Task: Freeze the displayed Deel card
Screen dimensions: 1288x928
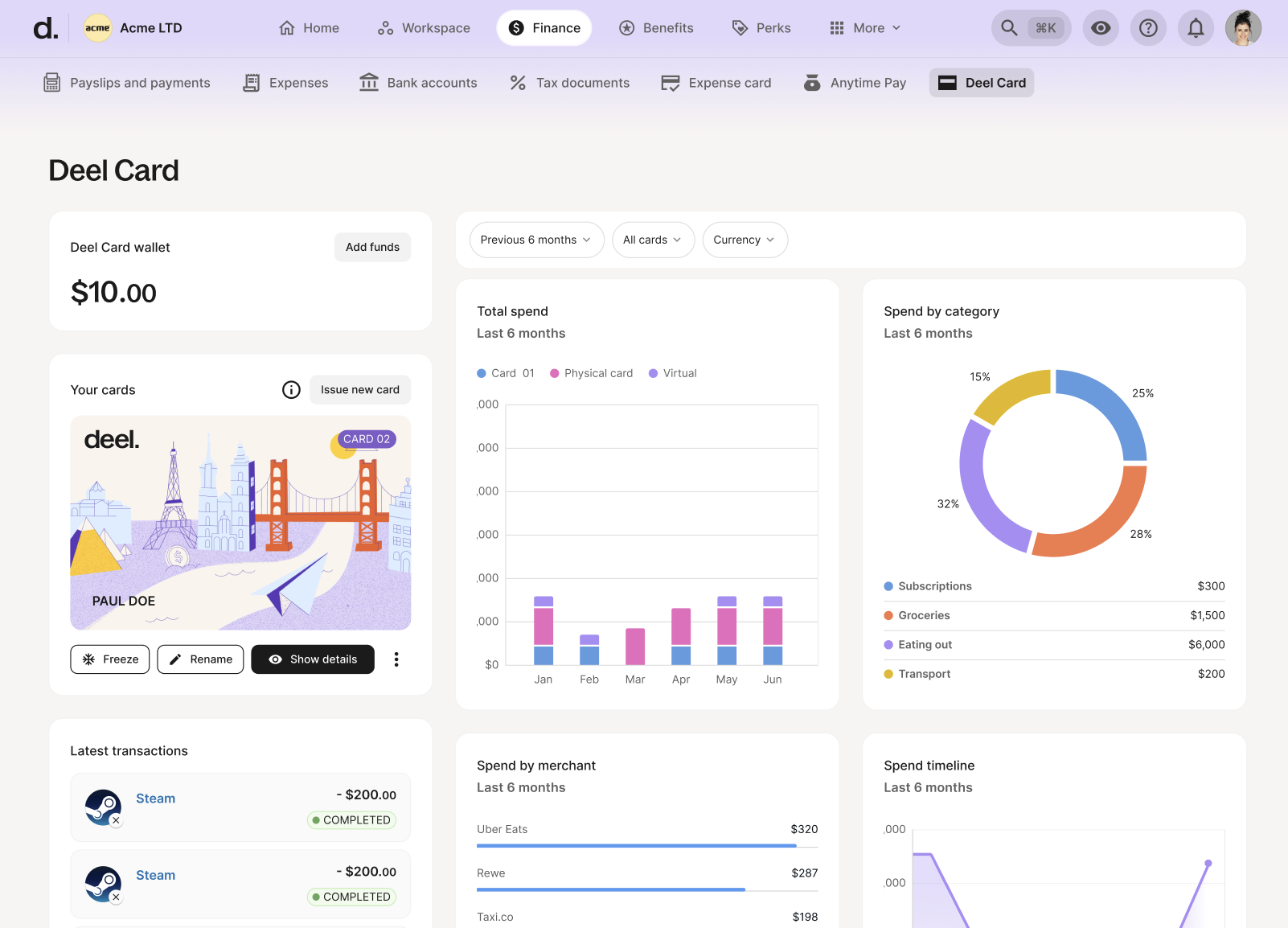Action: (109, 659)
